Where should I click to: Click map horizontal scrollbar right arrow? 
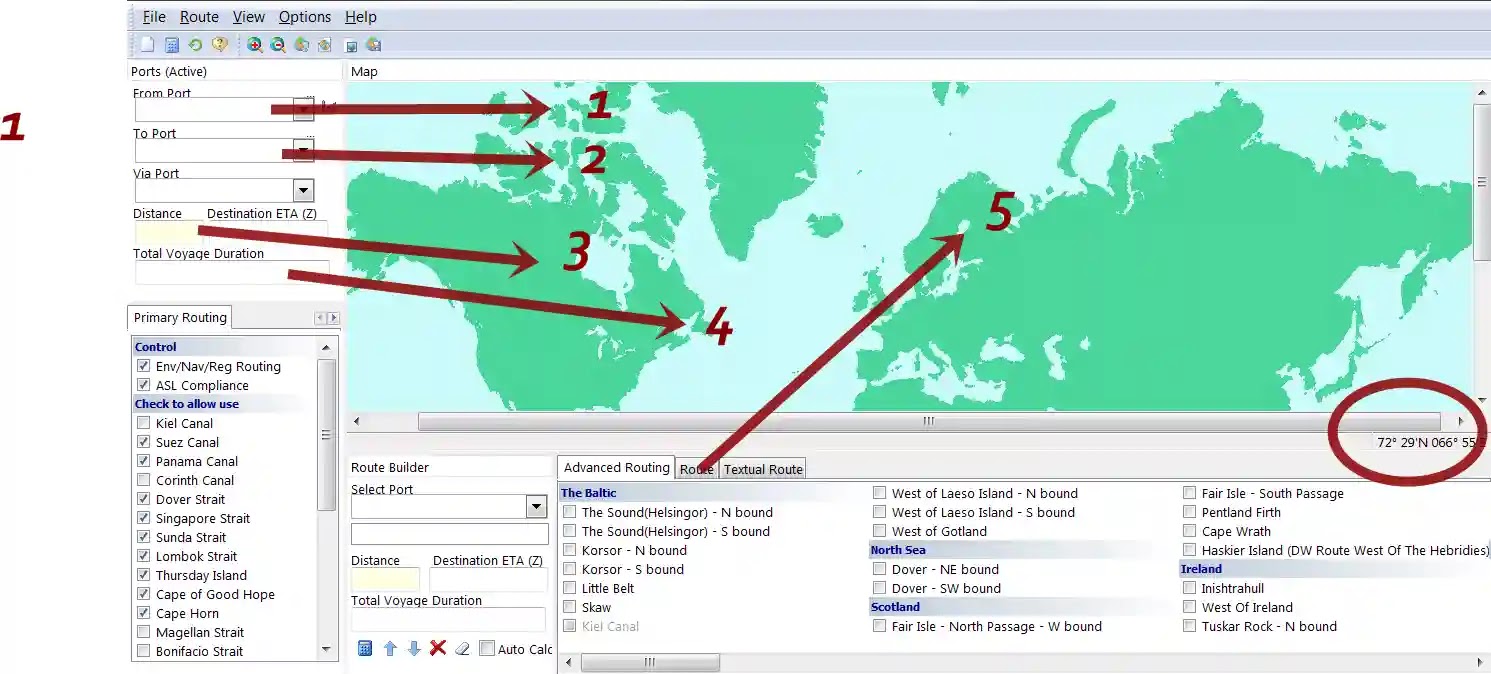[x=1461, y=421]
